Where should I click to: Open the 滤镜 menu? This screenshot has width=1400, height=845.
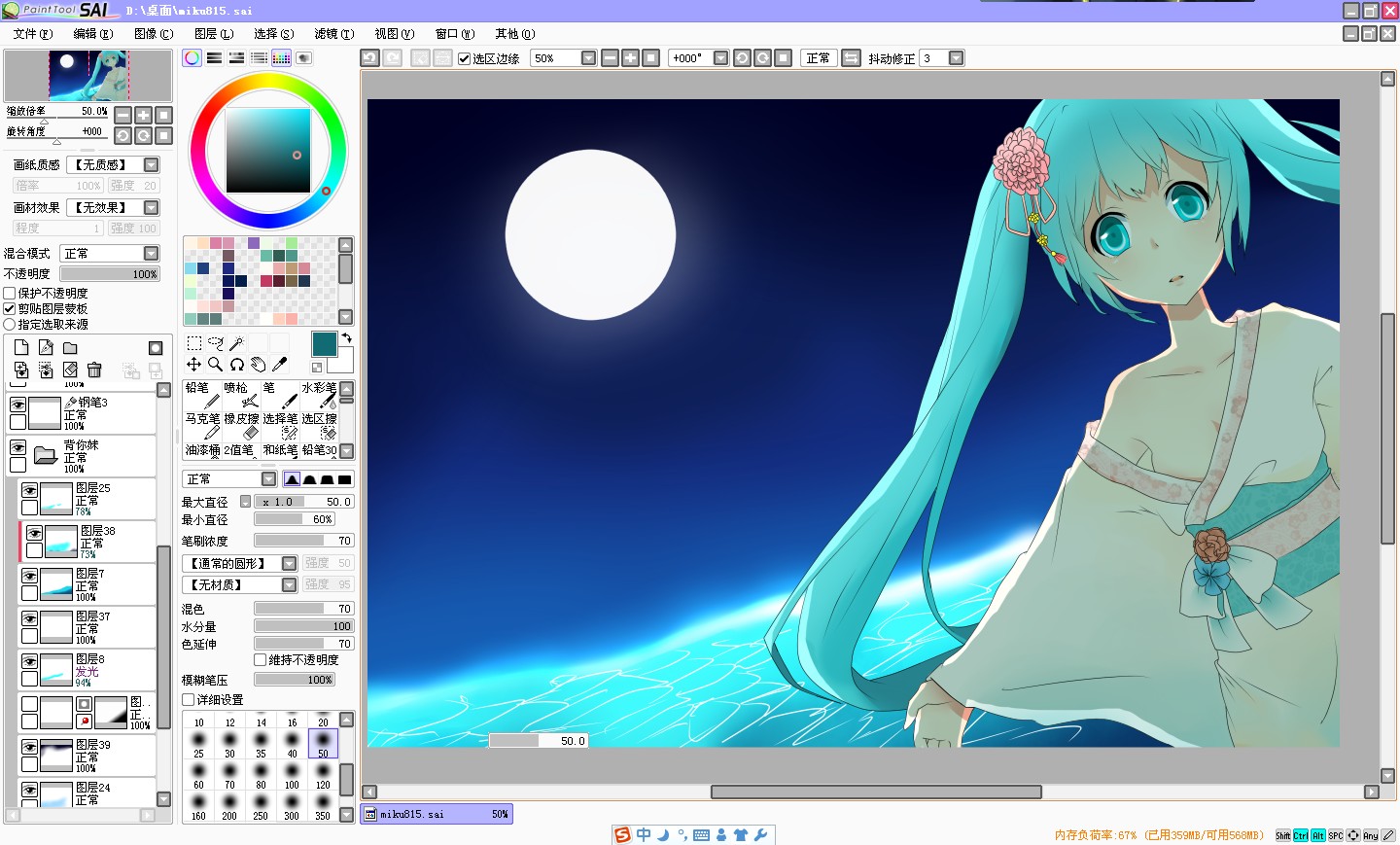click(x=333, y=33)
